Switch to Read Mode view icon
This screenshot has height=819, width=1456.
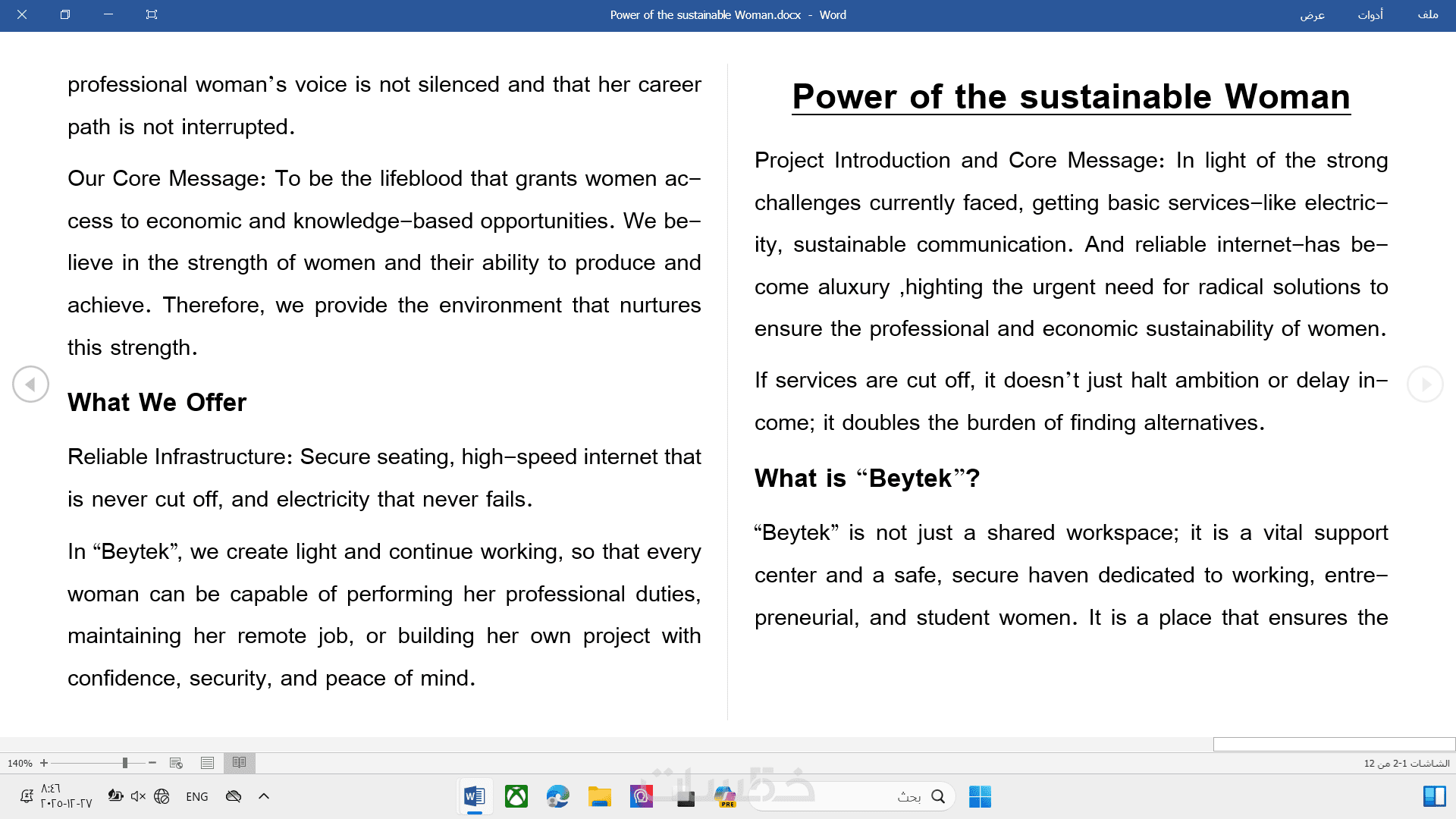pyautogui.click(x=239, y=763)
